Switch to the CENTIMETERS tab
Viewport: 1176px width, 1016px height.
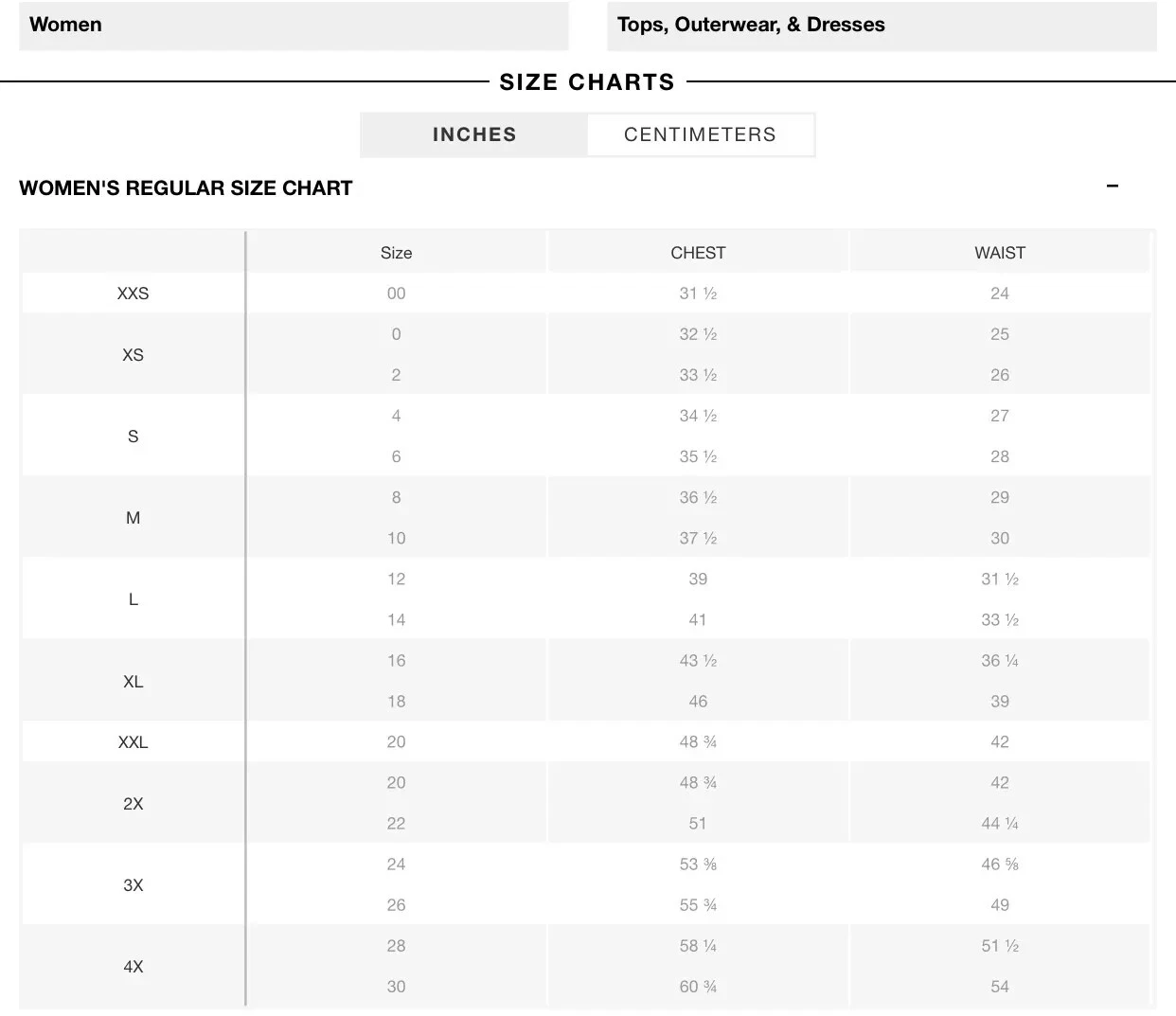point(700,134)
